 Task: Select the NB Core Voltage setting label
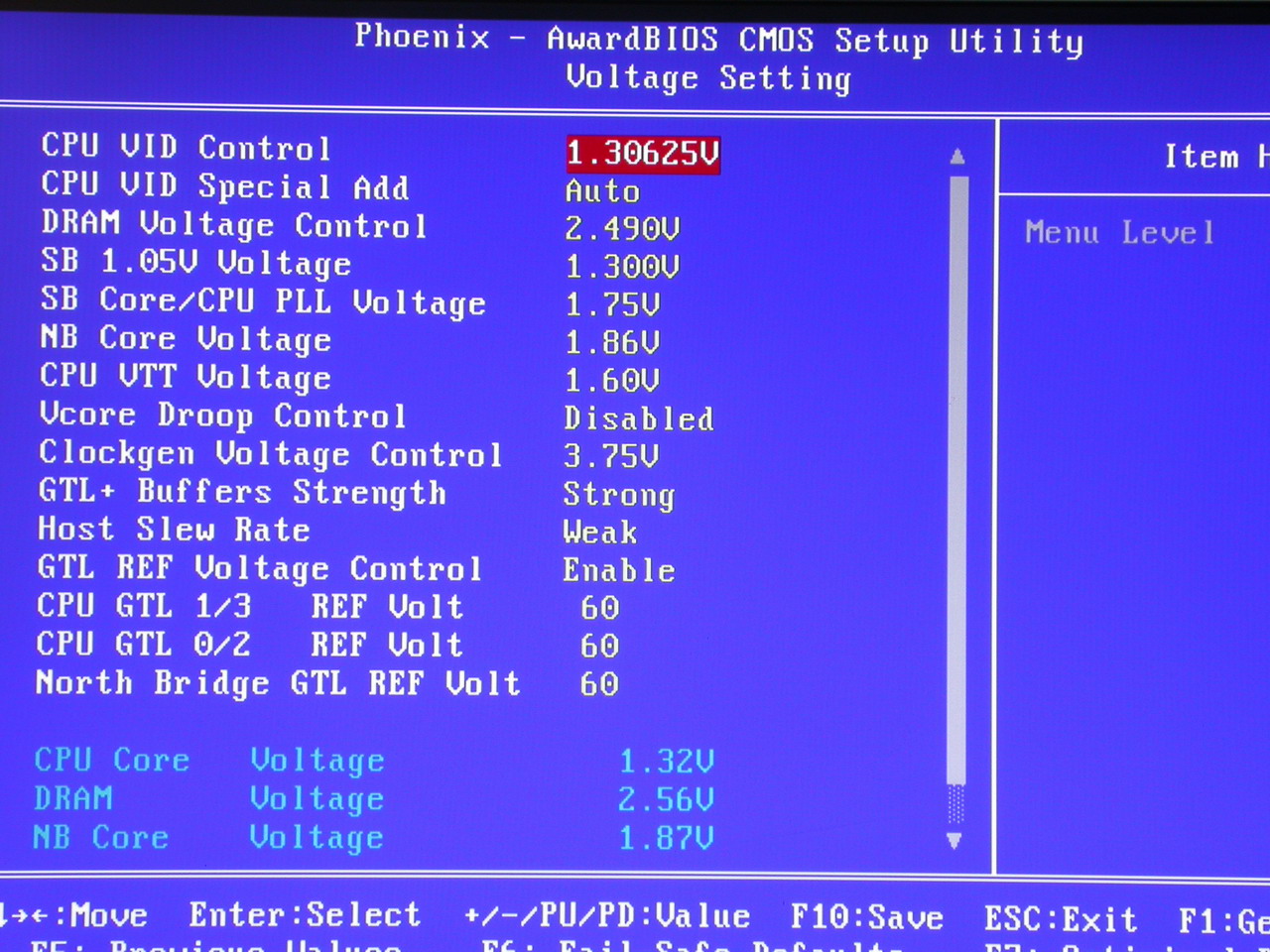pyautogui.click(x=186, y=339)
